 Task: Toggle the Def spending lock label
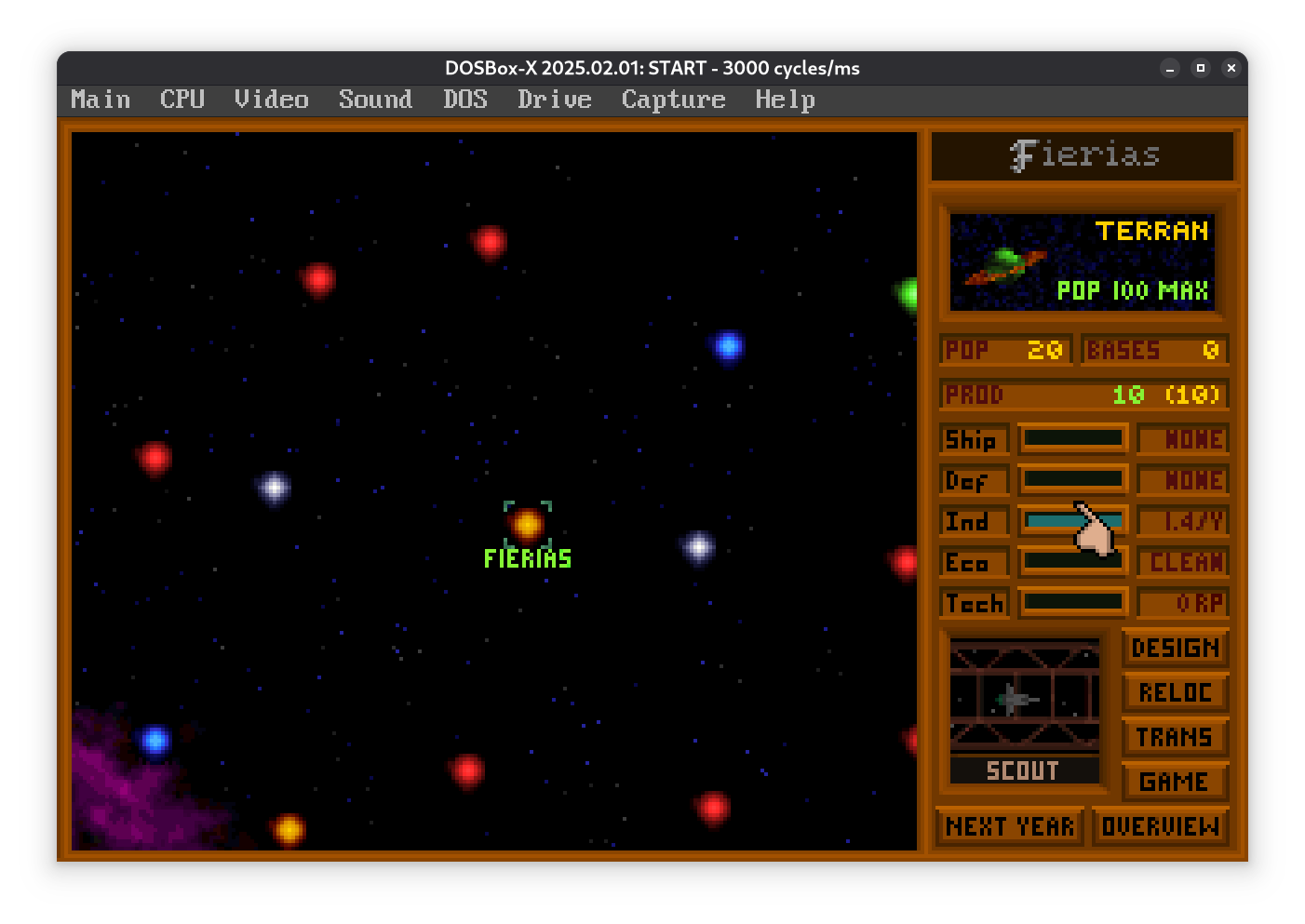coord(974,480)
